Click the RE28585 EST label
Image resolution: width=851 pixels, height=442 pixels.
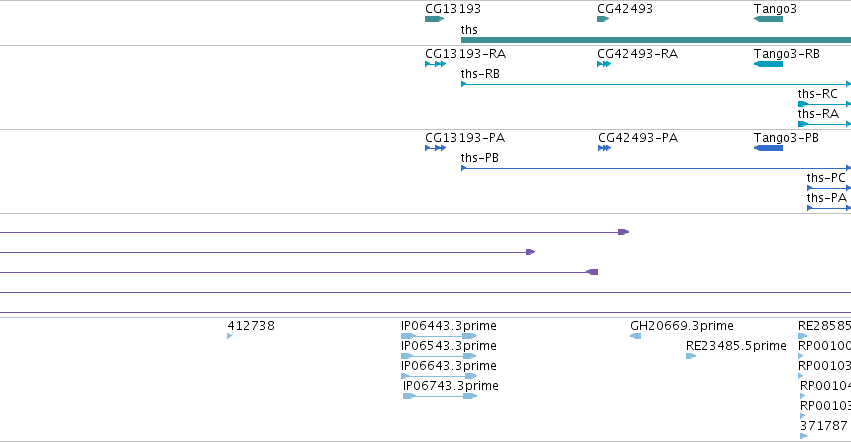pos(824,326)
